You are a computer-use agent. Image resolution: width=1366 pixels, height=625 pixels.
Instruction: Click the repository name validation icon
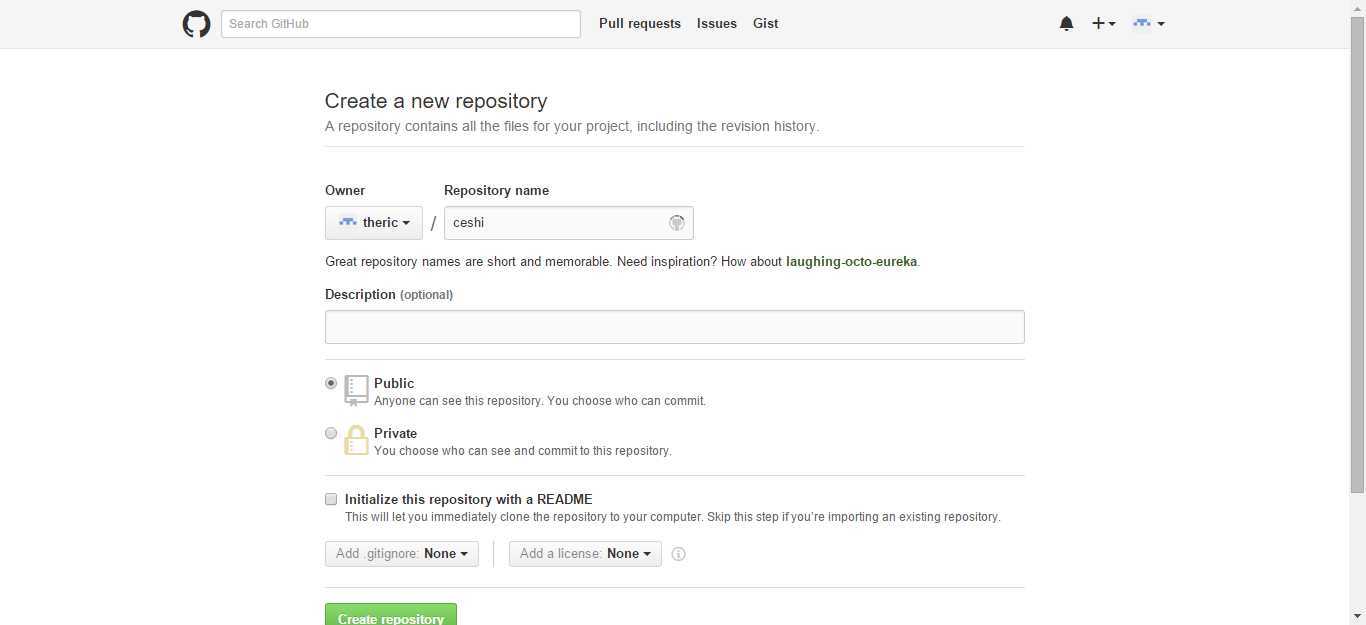tap(677, 223)
